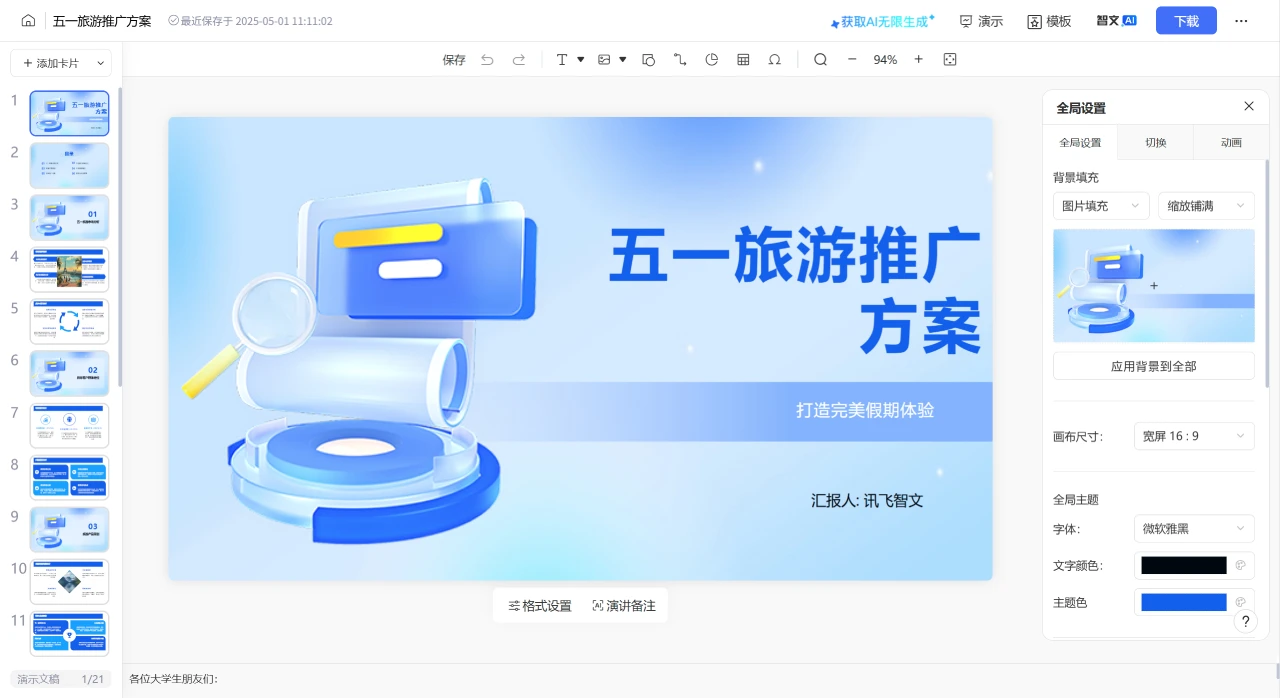The image size is (1280, 698).
Task: Switch to the 动画 animation tab
Action: pyautogui.click(x=1231, y=142)
